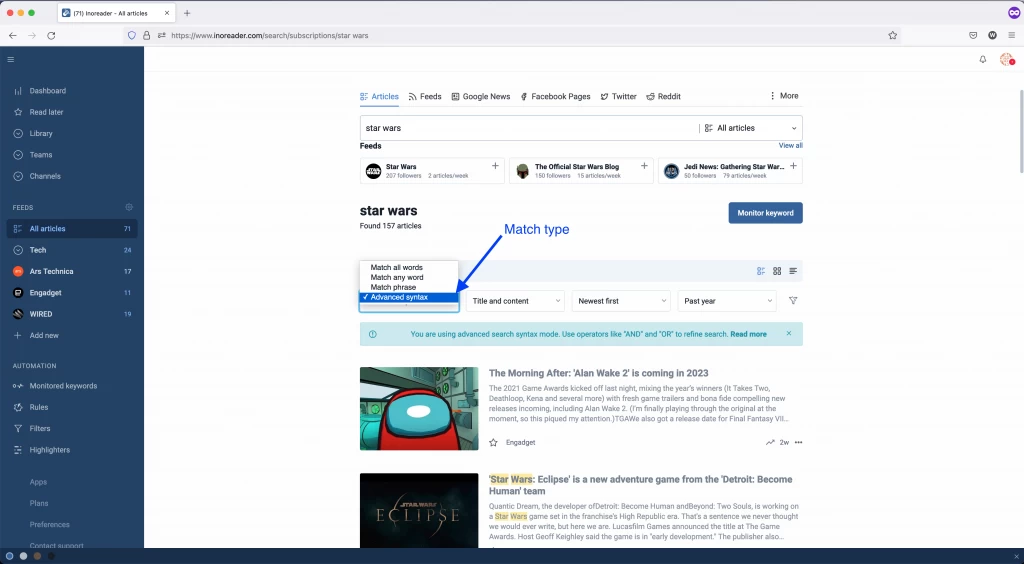
Task: Dismiss the advanced syntax info banner
Action: pos(789,334)
